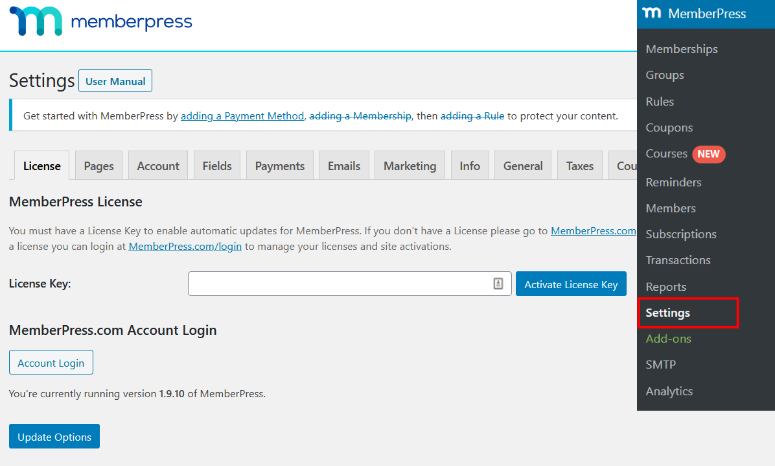The image size is (775, 466).
Task: Open Coupons in the sidebar
Action: 669,127
